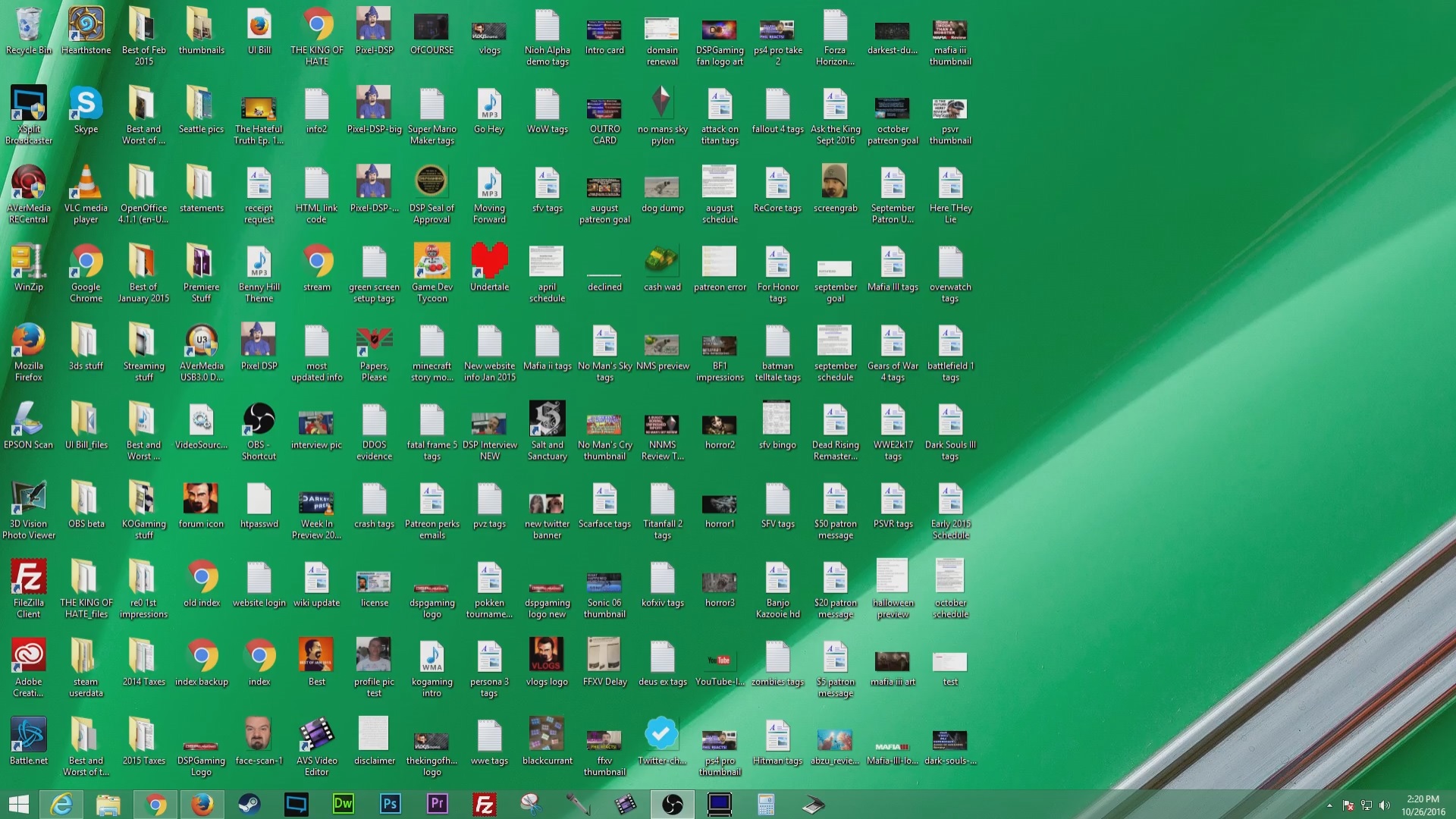Select the Skype desktop icon
The height and width of the screenshot is (819, 1456).
point(86,110)
